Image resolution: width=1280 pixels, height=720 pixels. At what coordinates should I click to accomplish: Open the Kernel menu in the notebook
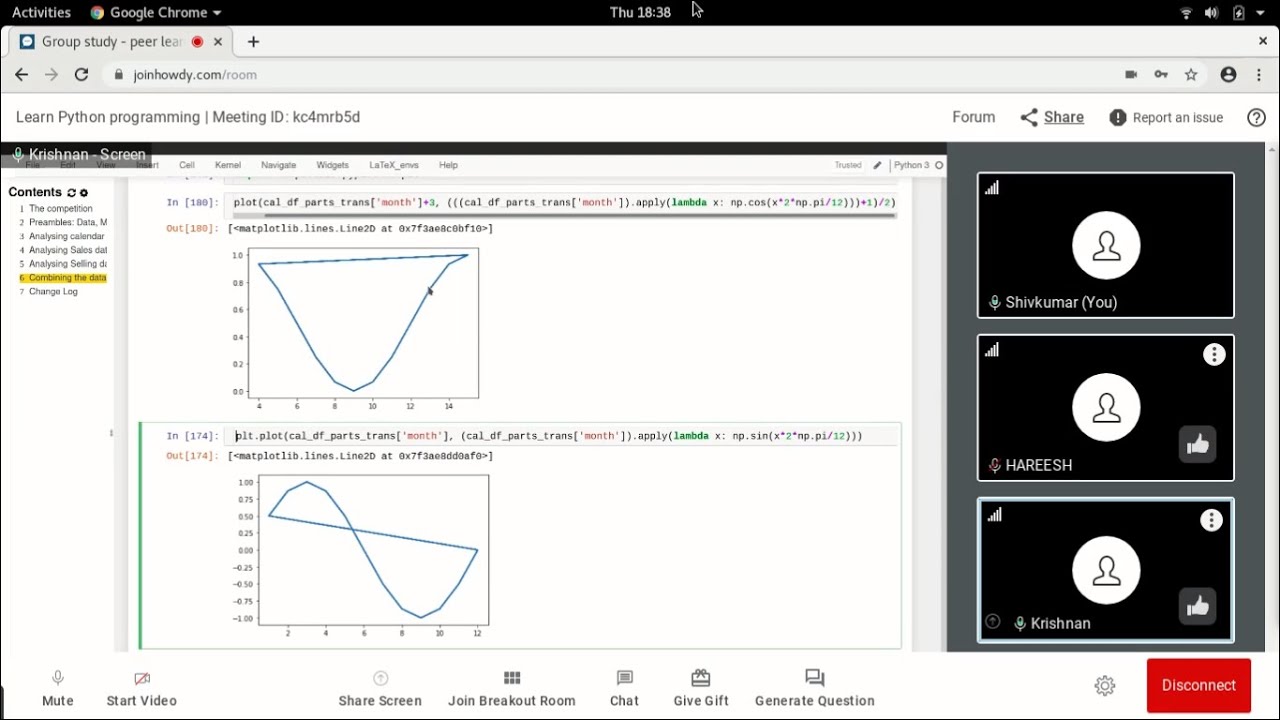[228, 165]
